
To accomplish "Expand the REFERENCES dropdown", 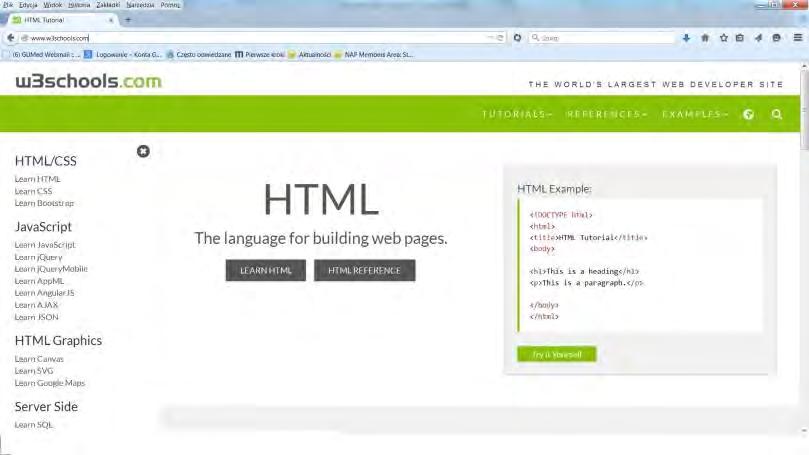I will (x=606, y=114).
